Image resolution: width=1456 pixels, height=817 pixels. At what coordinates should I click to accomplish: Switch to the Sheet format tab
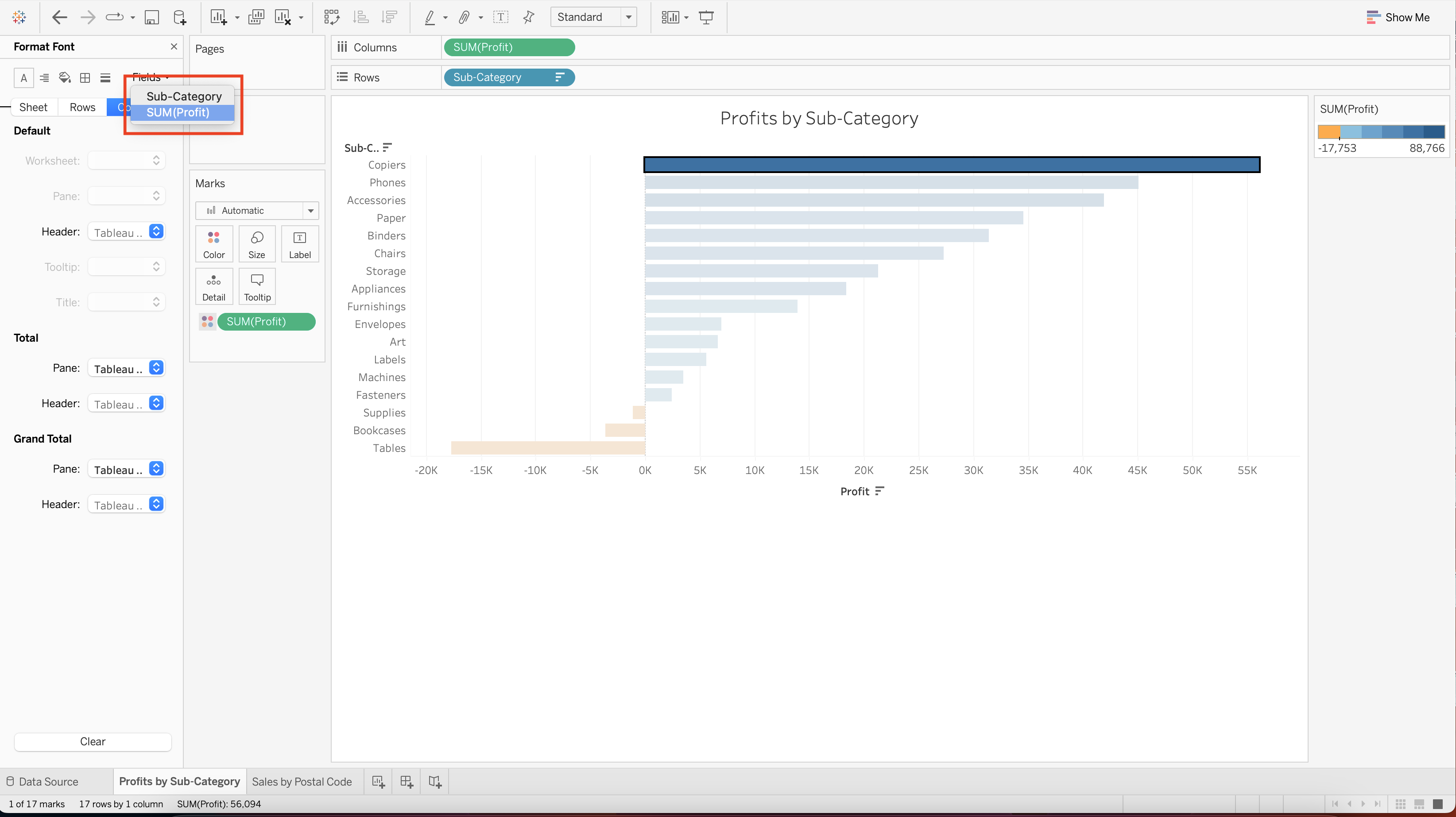pos(33,108)
